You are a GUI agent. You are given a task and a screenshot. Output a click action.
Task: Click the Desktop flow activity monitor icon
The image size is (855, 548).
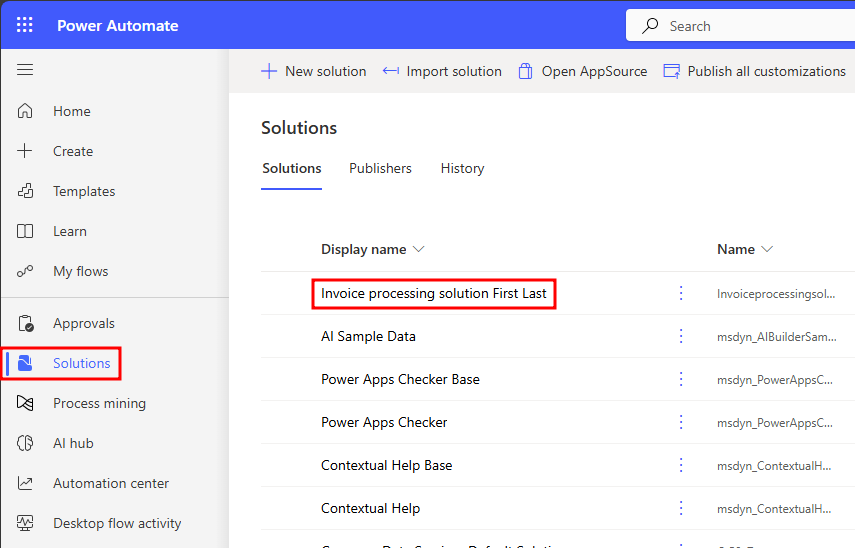tap(25, 523)
